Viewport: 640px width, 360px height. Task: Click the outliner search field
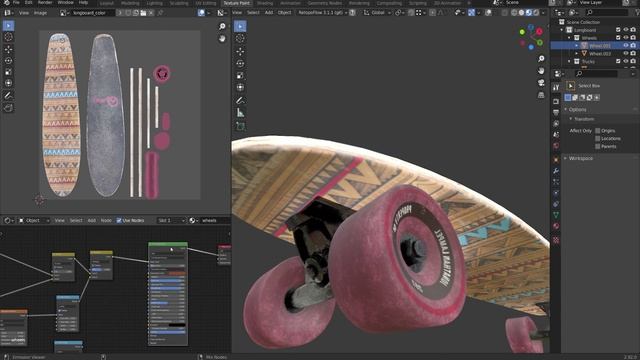(x=606, y=13)
